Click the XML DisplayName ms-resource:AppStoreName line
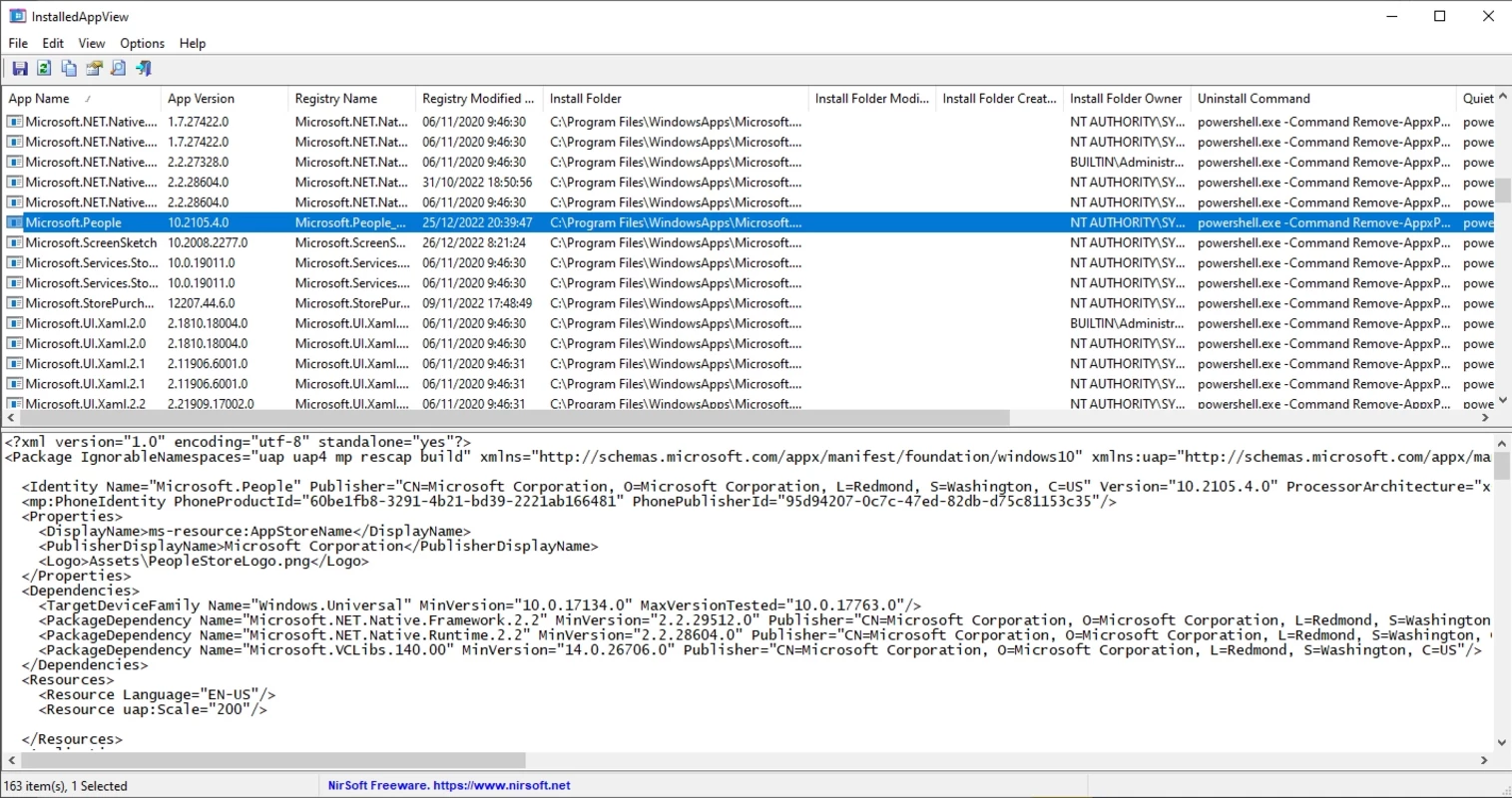This screenshot has height=798, width=1512. point(254,531)
